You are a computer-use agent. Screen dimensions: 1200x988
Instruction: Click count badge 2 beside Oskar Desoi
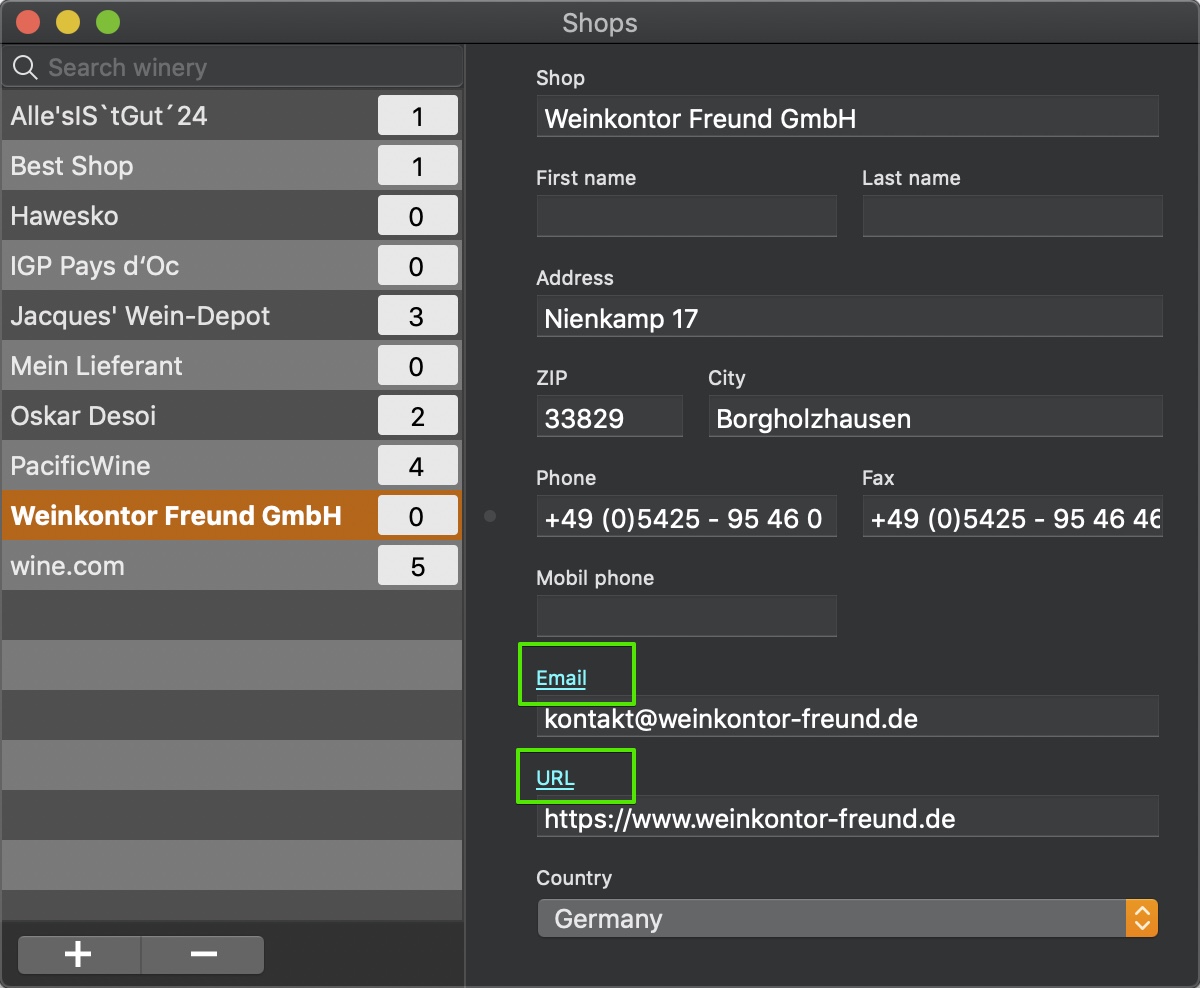click(x=418, y=416)
